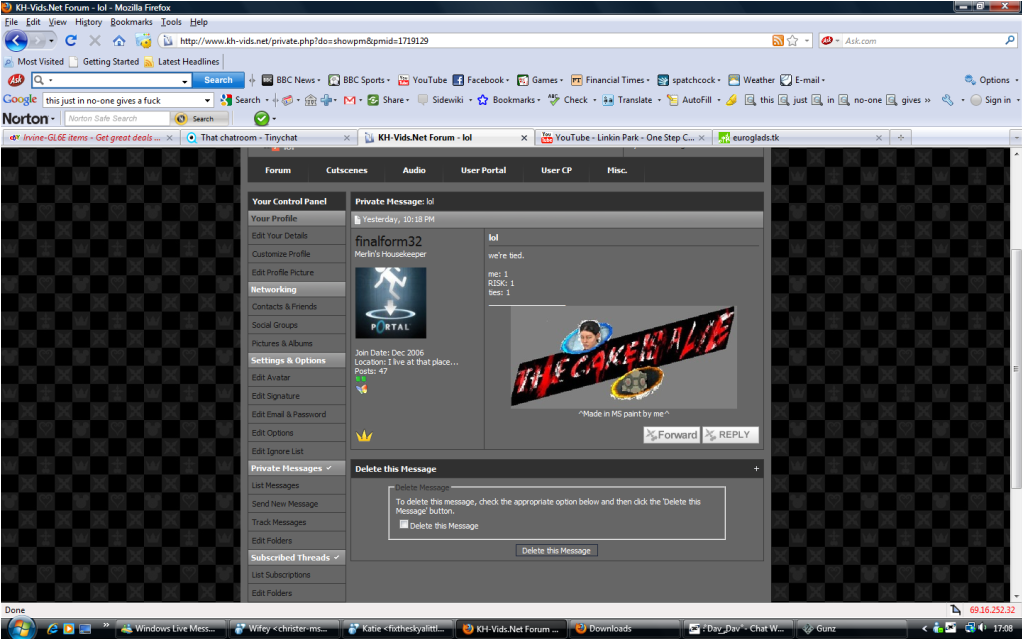Open the Bookmarks menu
Screen dimensions: 1023x640
point(131,22)
